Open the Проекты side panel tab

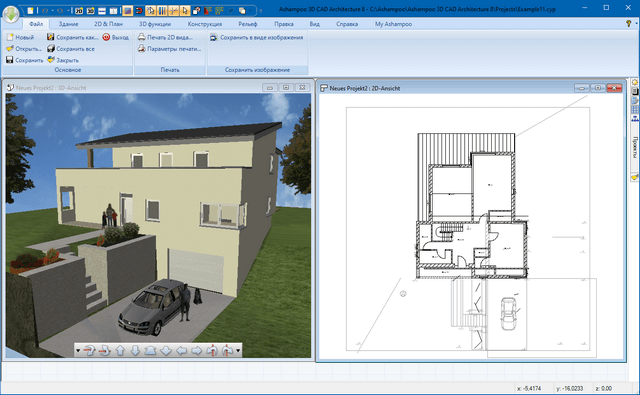coord(635,147)
